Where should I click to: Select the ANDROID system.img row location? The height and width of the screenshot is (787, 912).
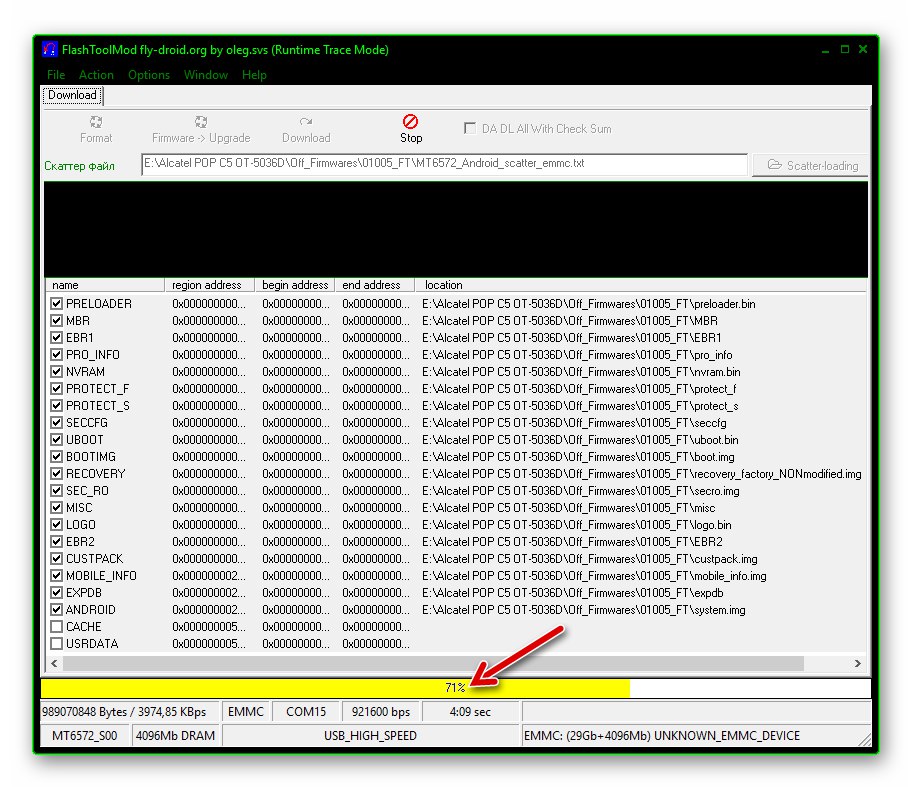click(x=584, y=610)
